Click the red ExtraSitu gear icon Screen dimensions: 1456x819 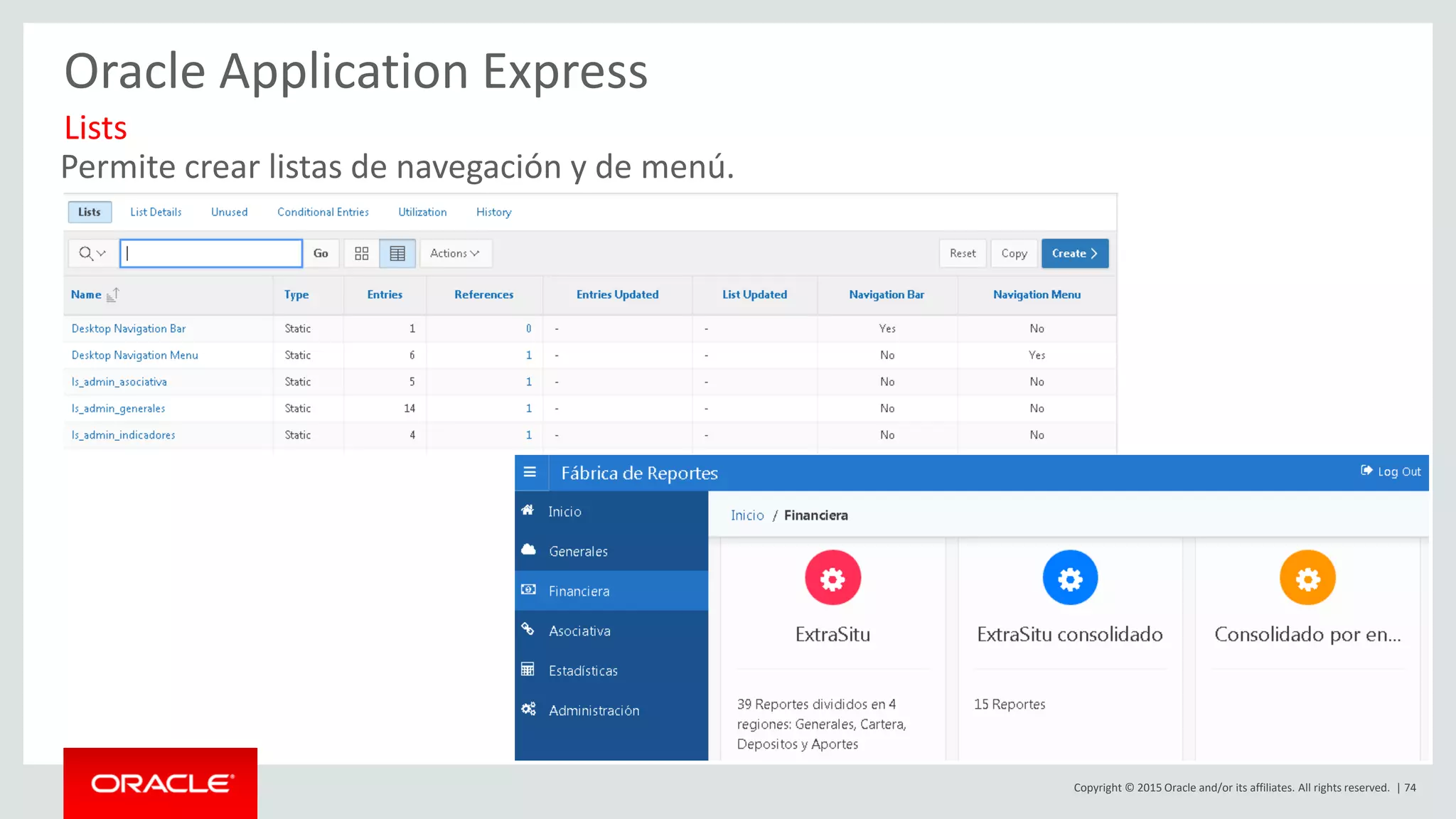click(833, 578)
